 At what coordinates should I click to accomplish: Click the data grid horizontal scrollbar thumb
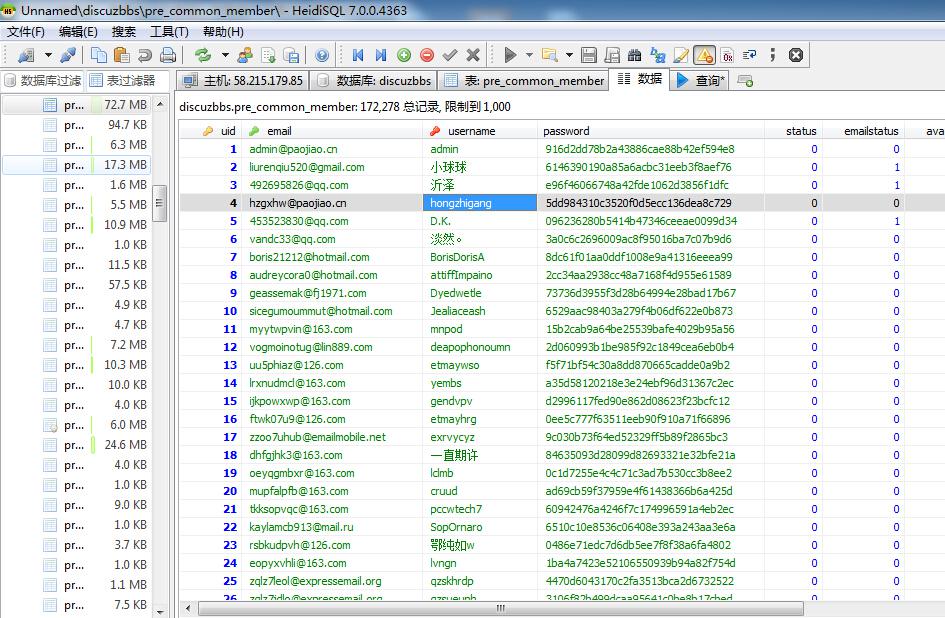click(x=501, y=608)
